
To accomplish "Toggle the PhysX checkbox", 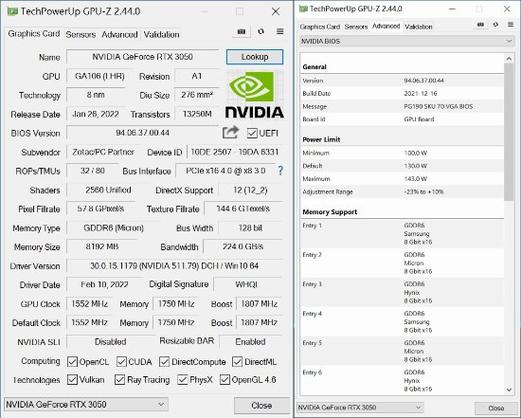I will coord(182,379).
